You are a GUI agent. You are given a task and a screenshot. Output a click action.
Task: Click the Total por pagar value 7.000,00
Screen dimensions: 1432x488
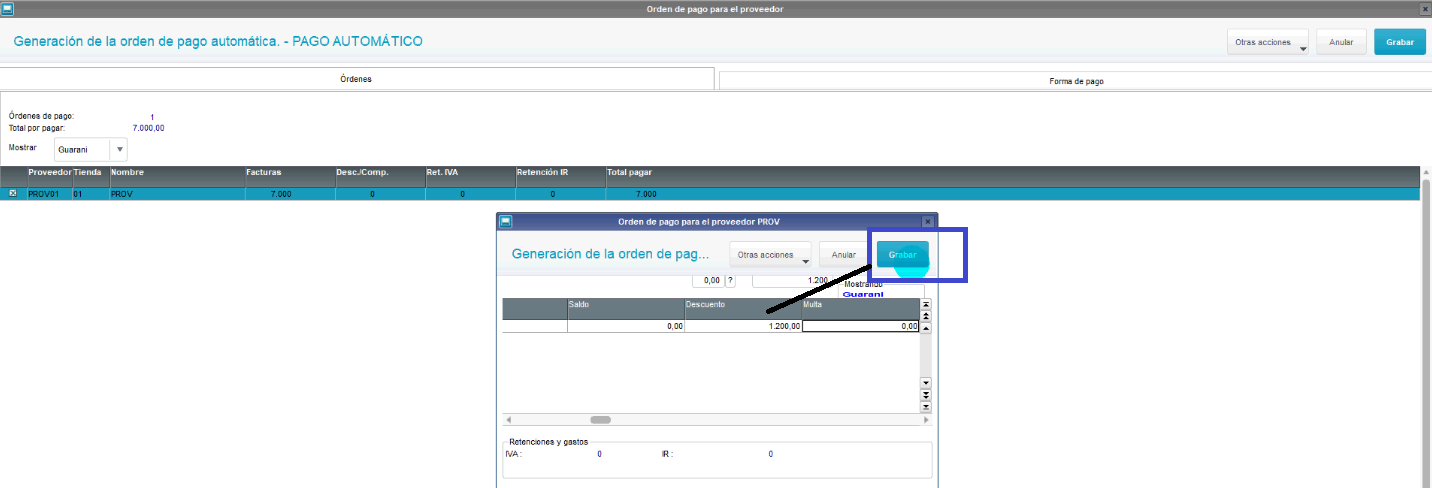point(148,128)
